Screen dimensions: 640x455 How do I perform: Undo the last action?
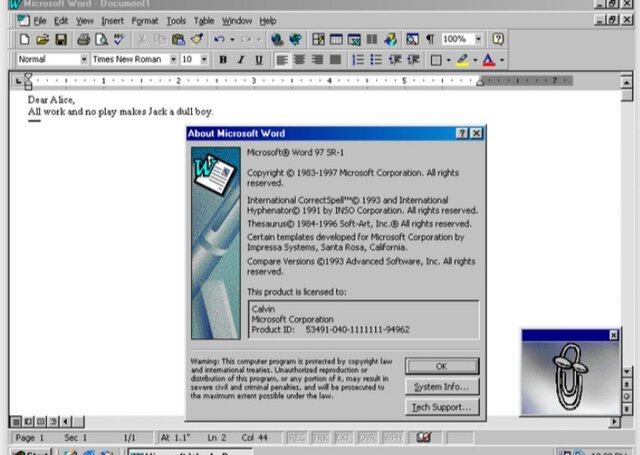click(x=219, y=40)
